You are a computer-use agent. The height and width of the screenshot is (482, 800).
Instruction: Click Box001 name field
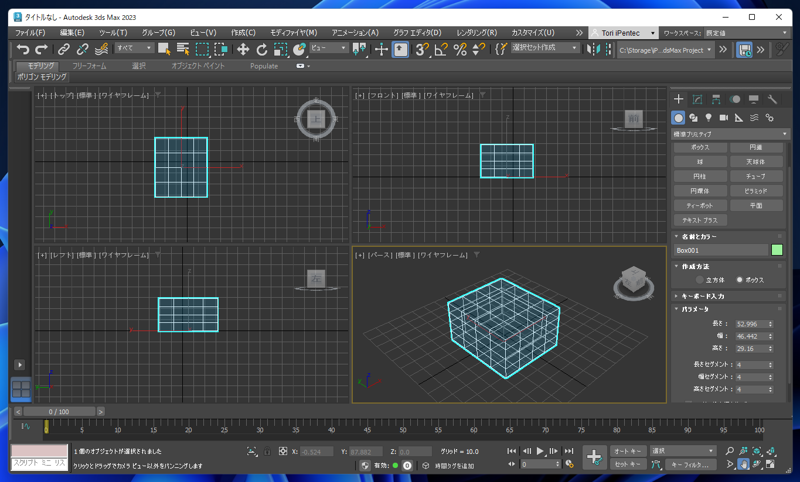[x=721, y=250]
